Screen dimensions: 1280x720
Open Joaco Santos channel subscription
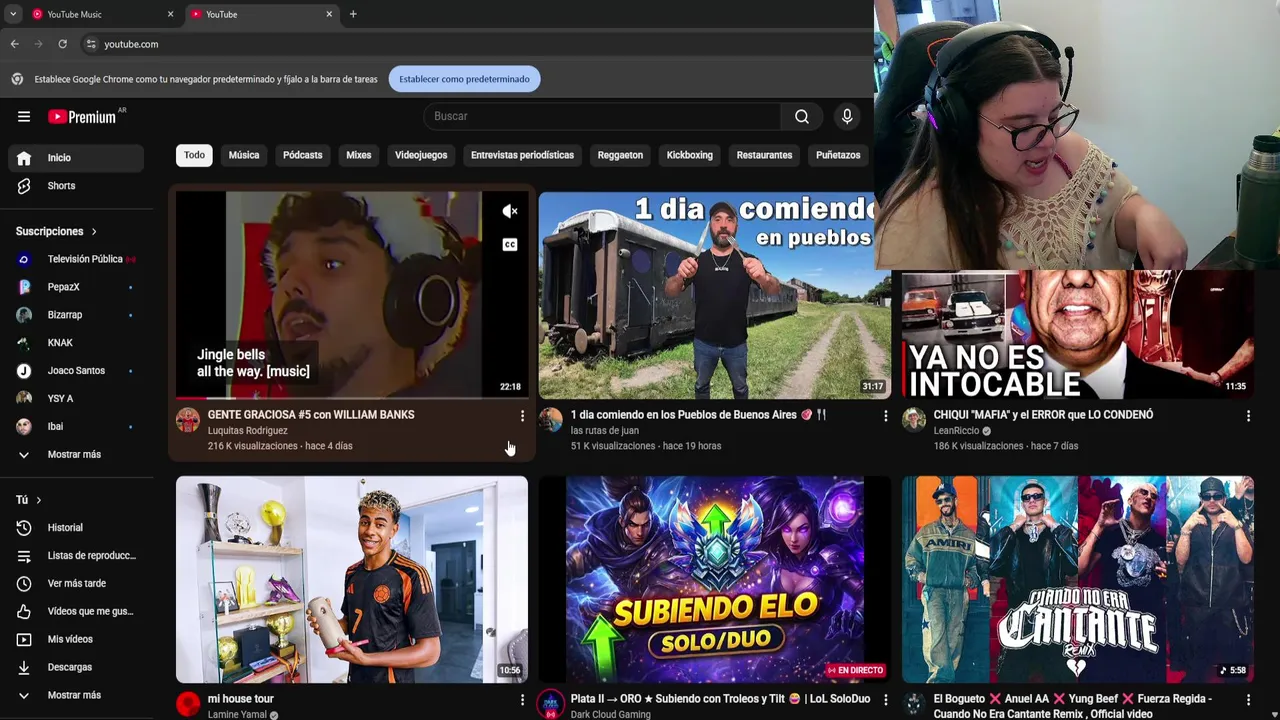tap(76, 371)
